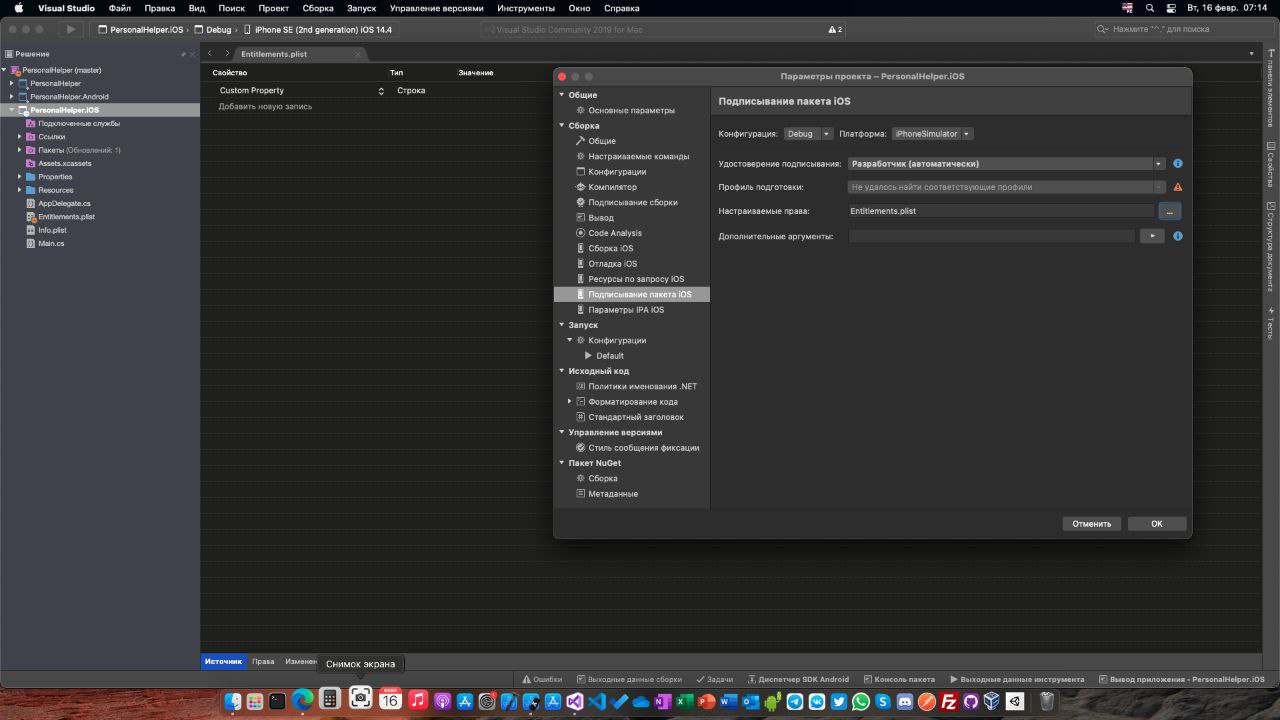The width and height of the screenshot is (1280, 720).
Task: Select 'Параметры IPA iOS' in options tree
Action: click(626, 310)
